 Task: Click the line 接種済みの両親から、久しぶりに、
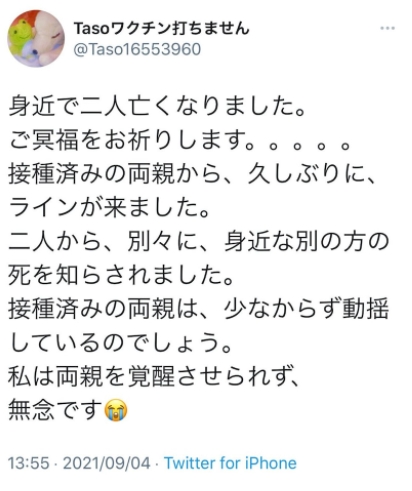(193, 174)
